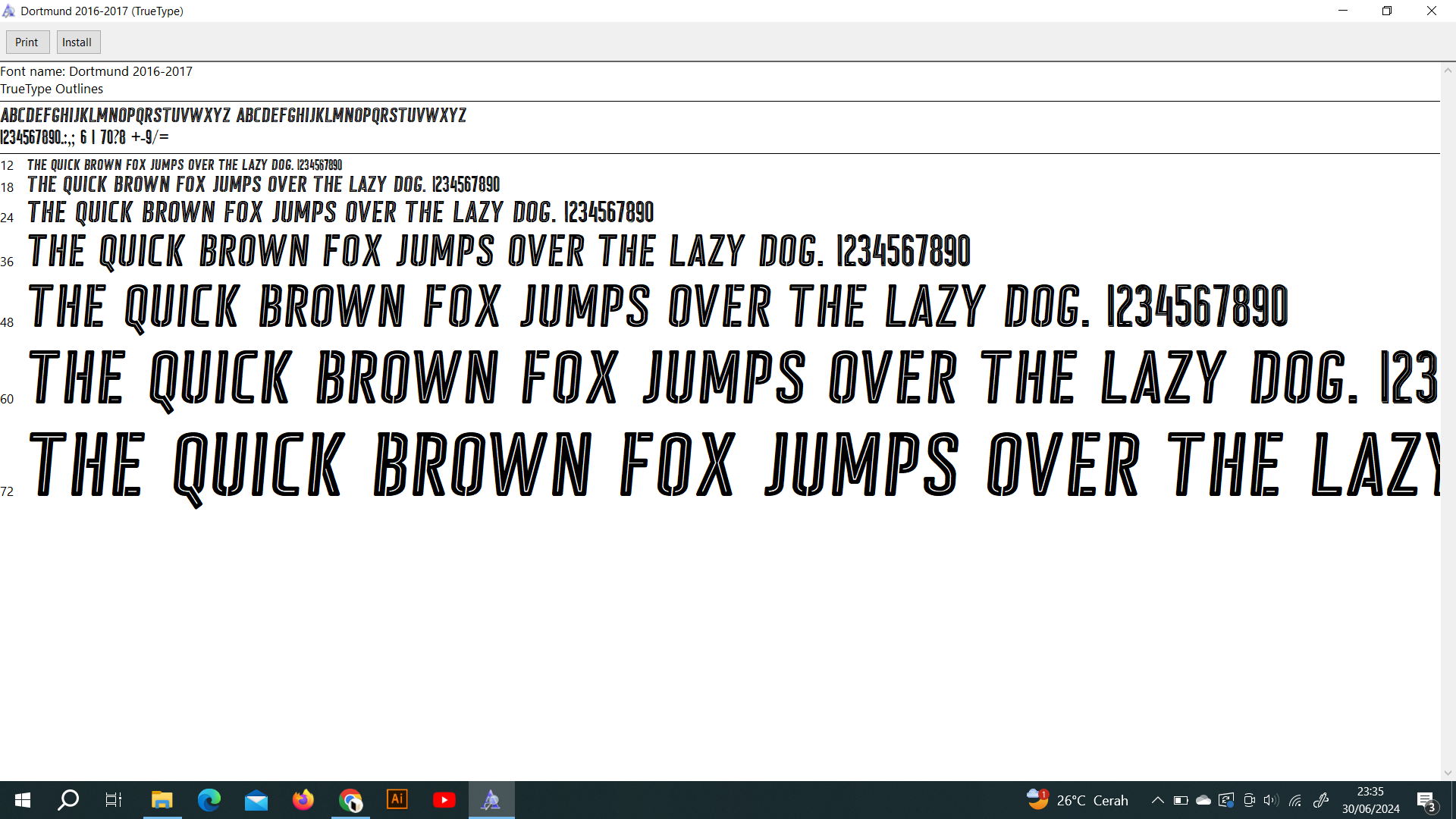
Task: Click the scrollbar down arrow
Action: tap(1448, 773)
